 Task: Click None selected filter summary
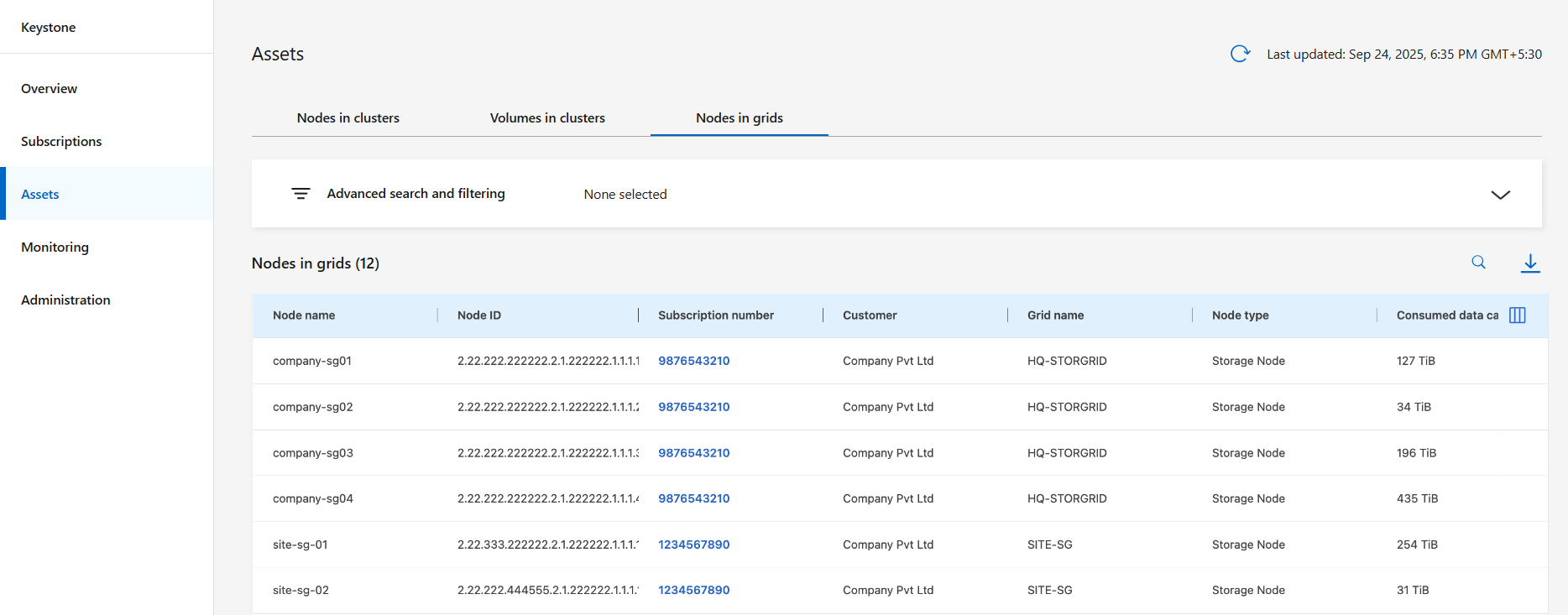coord(625,195)
